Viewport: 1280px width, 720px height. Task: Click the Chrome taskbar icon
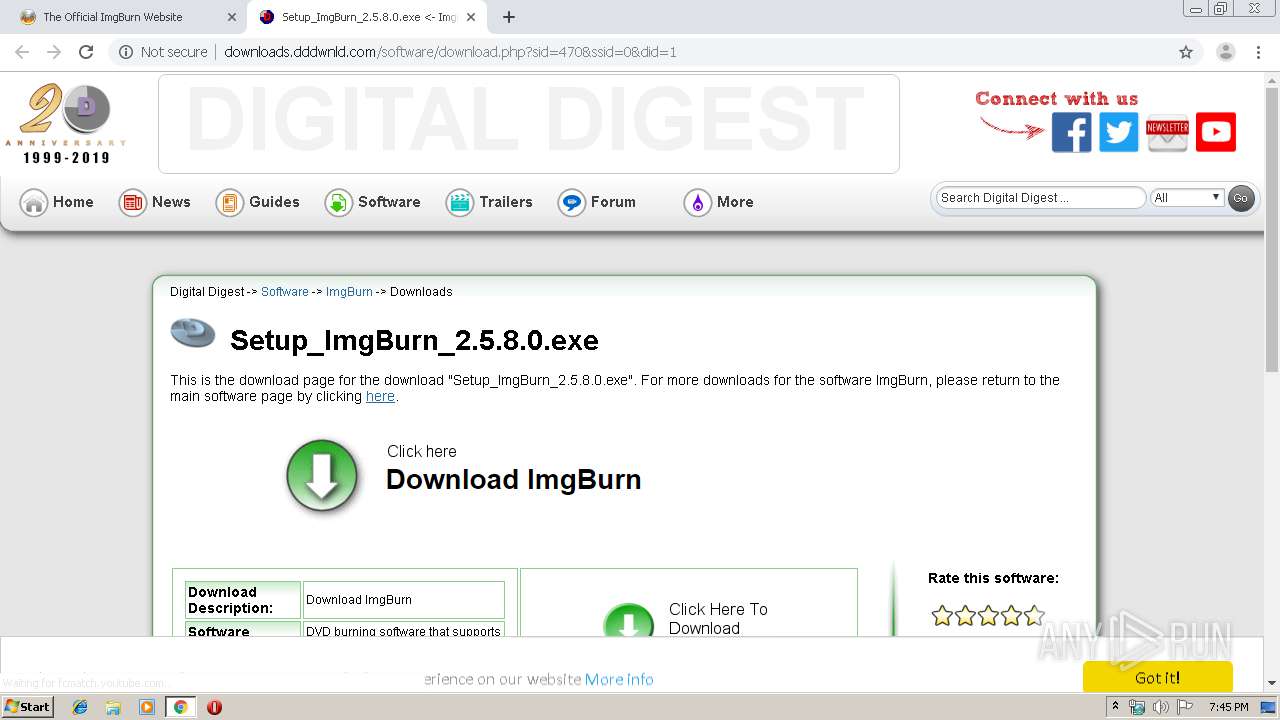tap(181, 707)
